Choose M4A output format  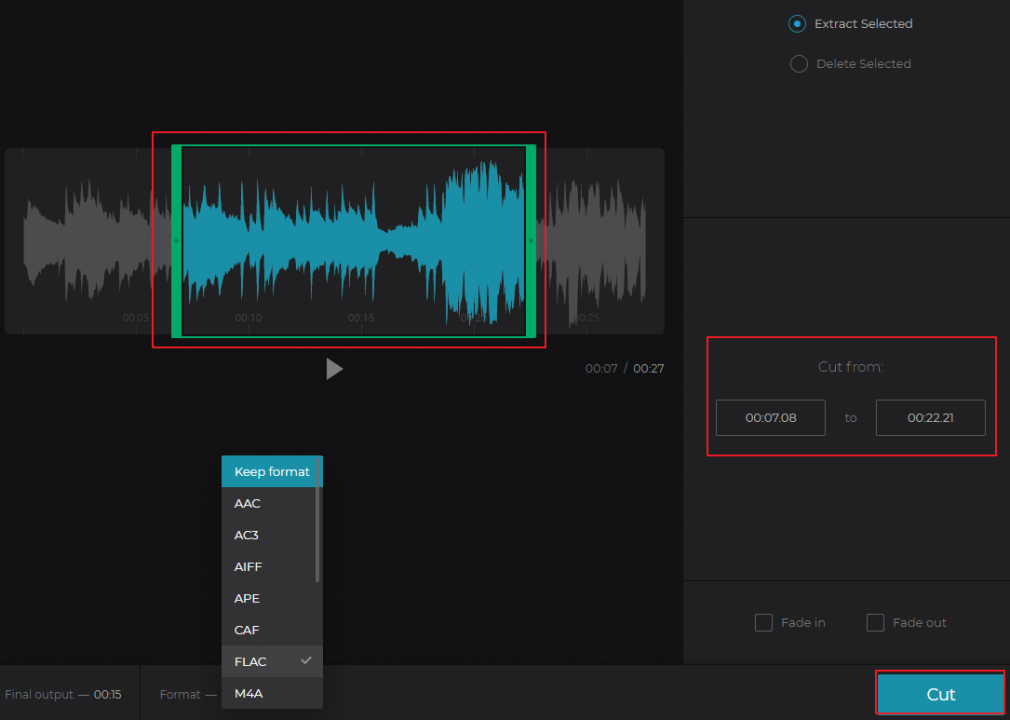(272, 694)
